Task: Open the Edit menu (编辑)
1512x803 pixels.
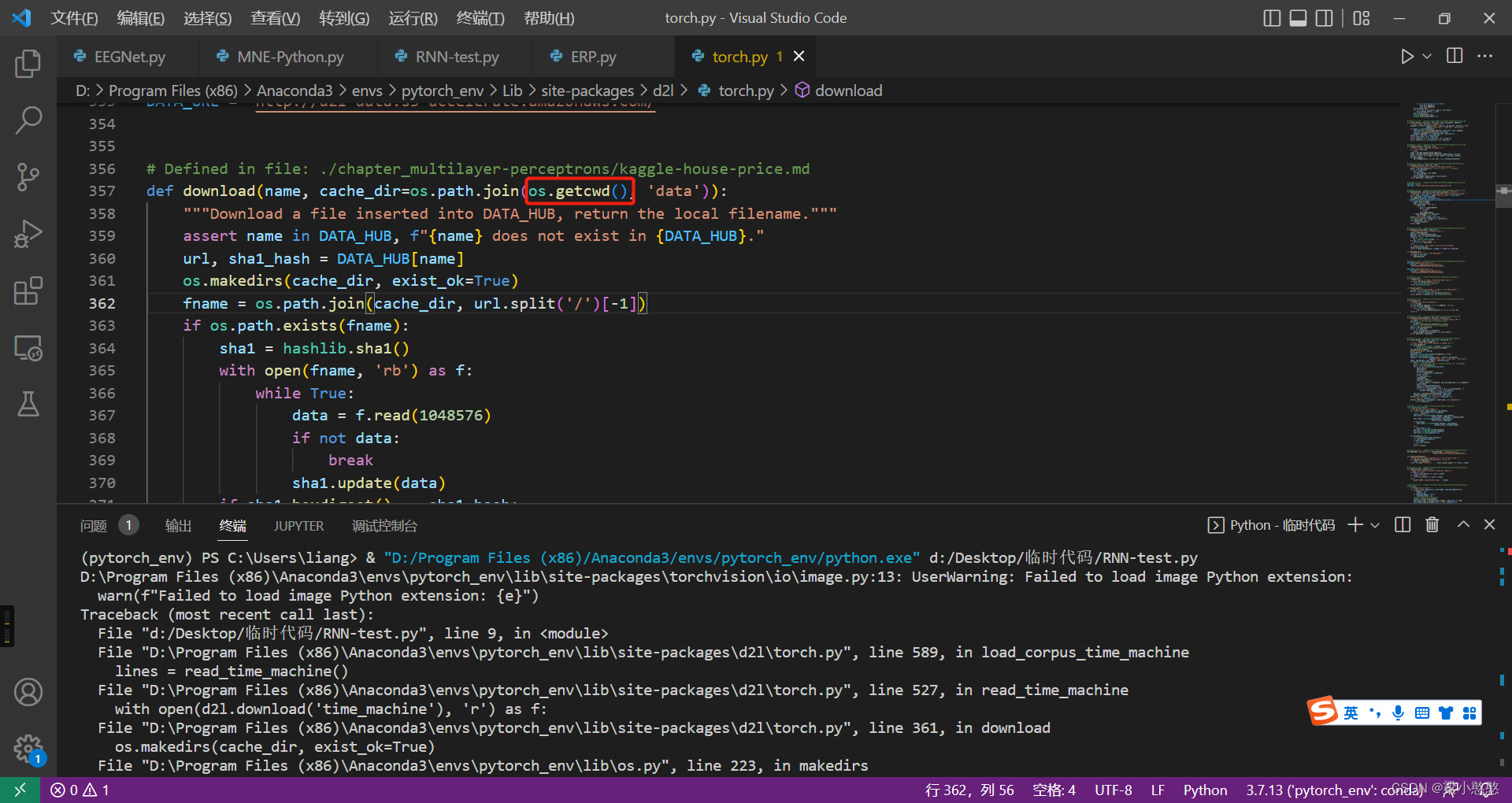Action: tap(140, 18)
